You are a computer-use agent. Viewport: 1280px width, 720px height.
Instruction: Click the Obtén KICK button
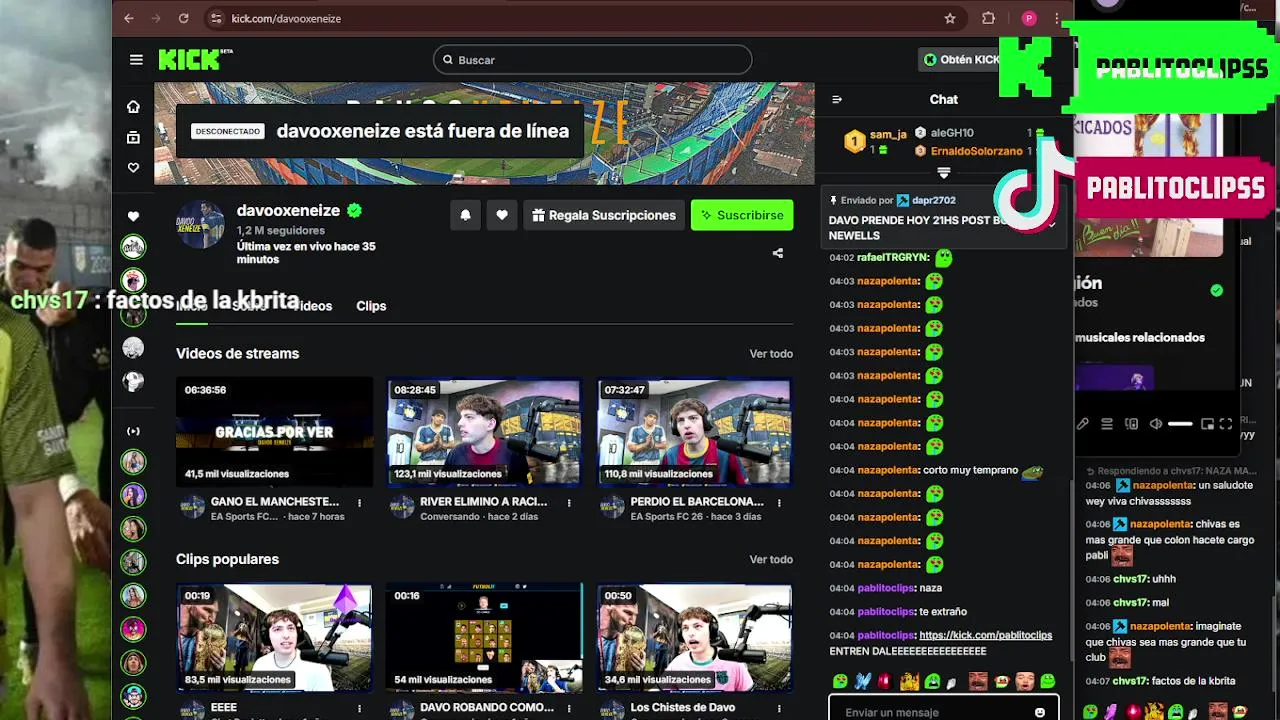pyautogui.click(x=960, y=60)
